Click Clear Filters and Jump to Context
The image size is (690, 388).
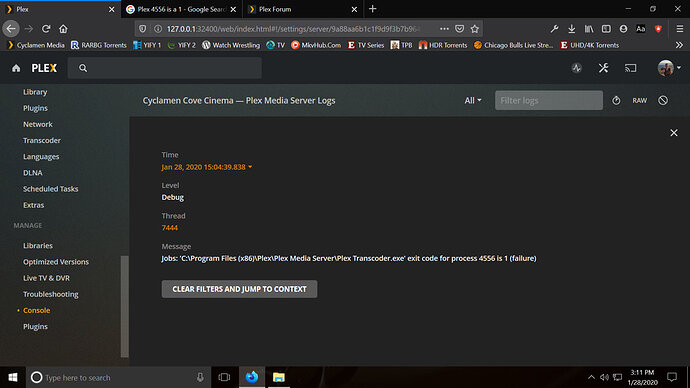(x=239, y=289)
